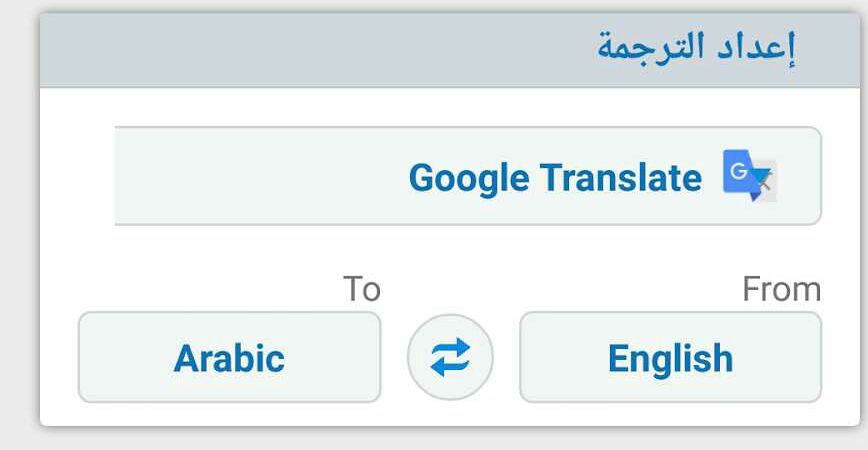Open the English source language dropdown

(670, 357)
